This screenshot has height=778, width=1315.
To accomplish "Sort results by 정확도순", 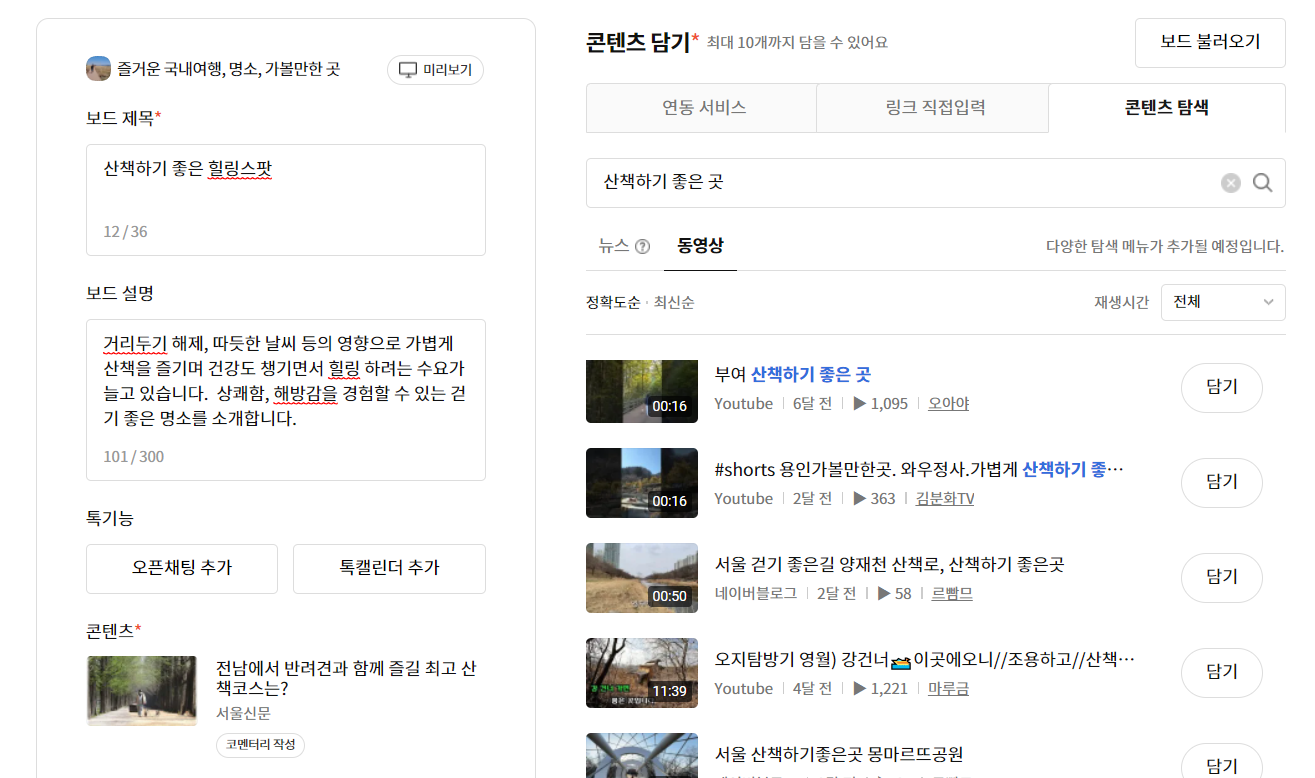I will 613,302.
